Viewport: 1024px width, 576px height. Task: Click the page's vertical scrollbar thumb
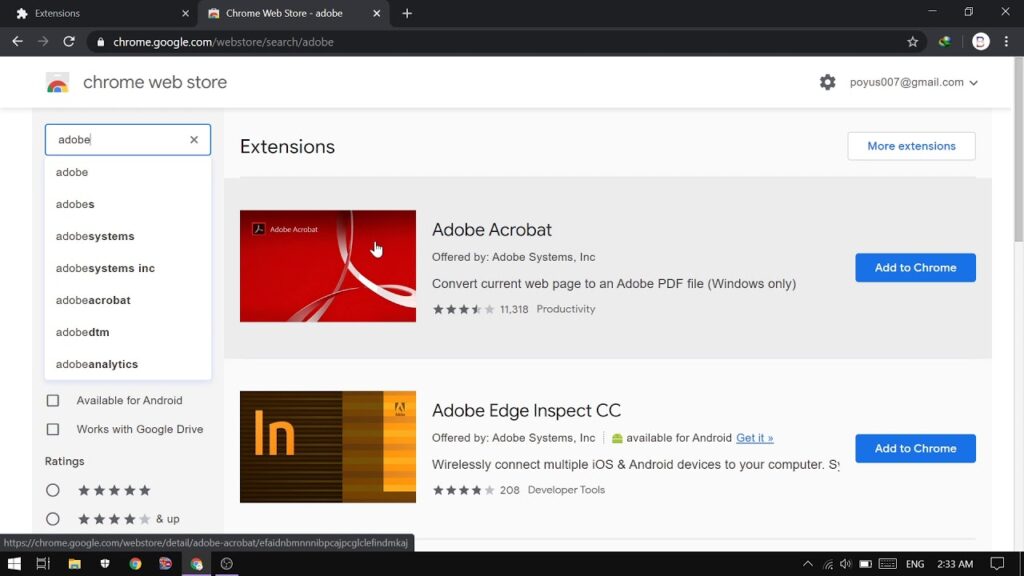(x=1018, y=150)
